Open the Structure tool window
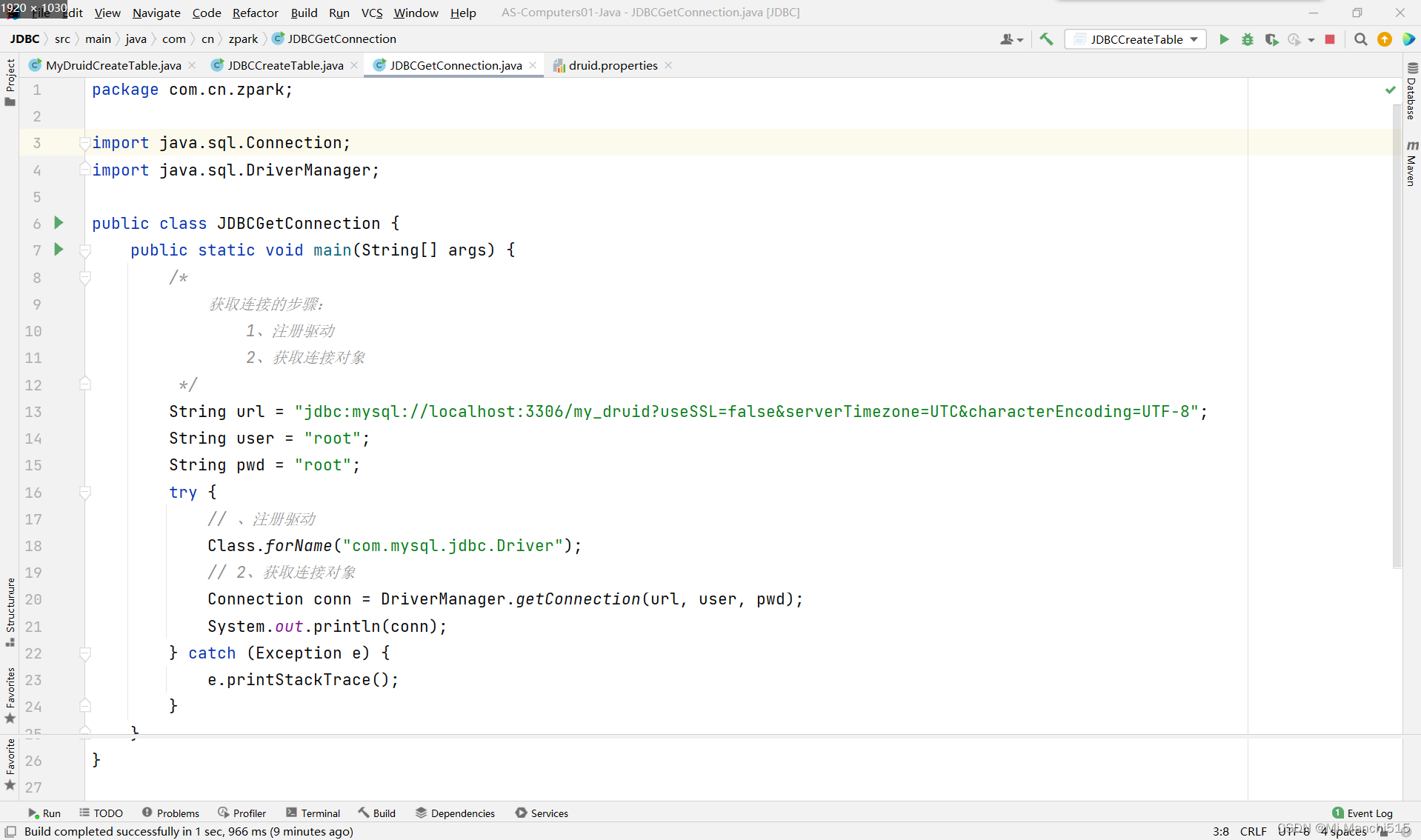The width and height of the screenshot is (1421, 840). click(10, 612)
